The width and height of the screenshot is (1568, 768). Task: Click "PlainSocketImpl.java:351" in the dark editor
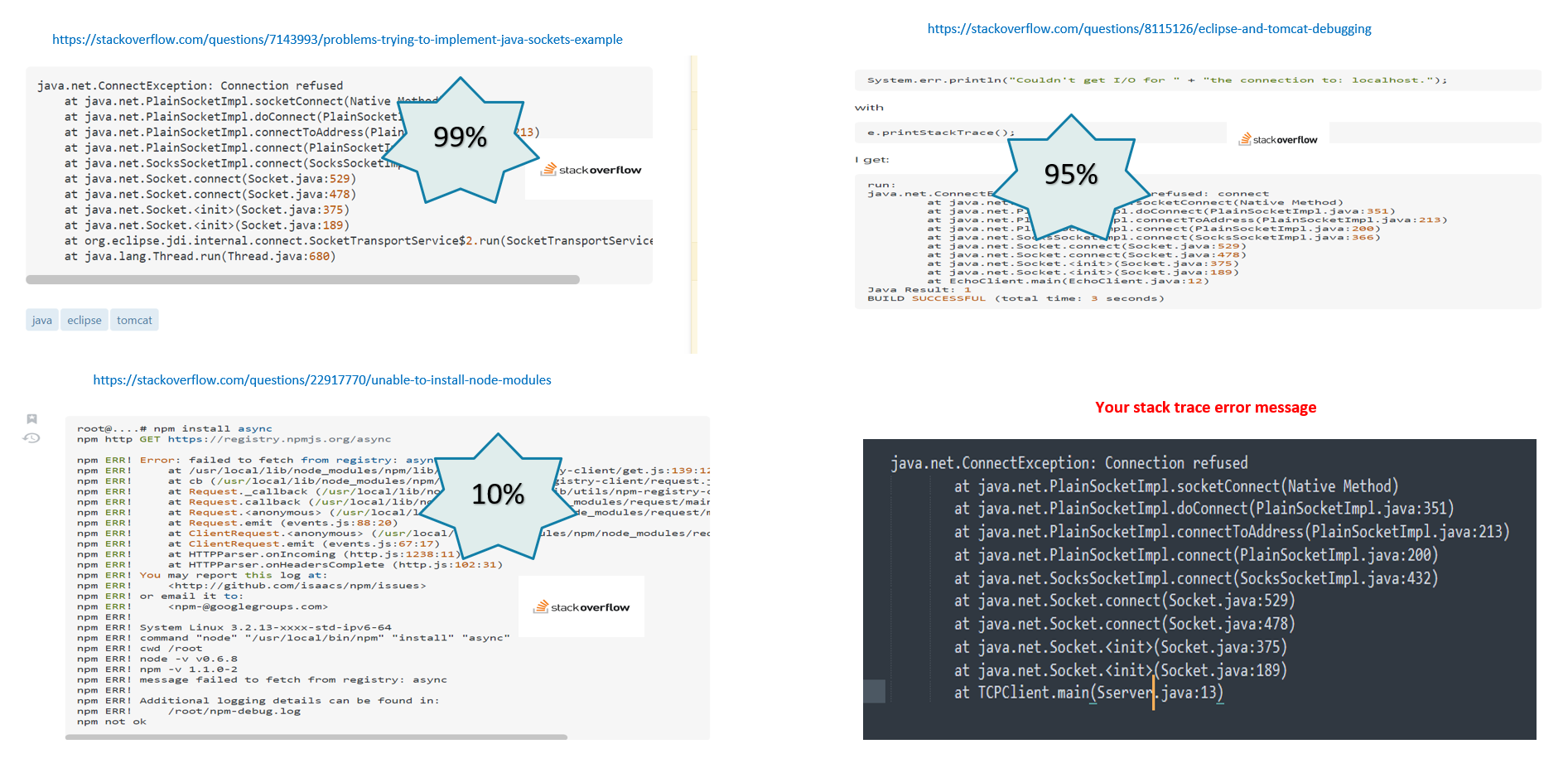pyautogui.click(x=1352, y=509)
